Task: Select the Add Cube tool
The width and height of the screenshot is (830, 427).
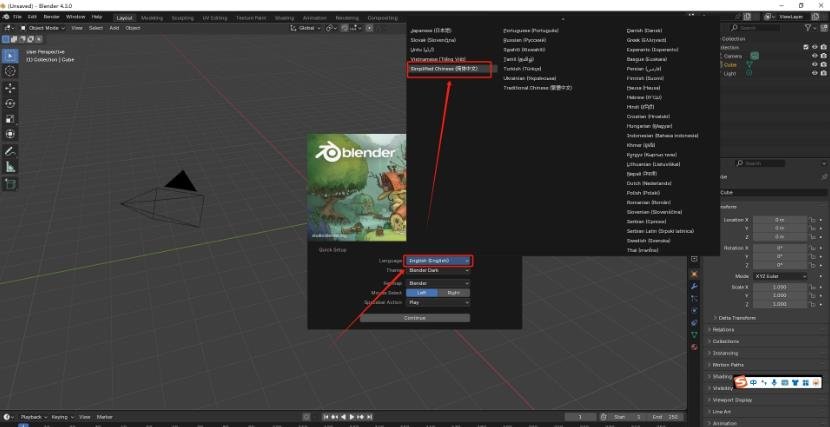Action: tap(11, 184)
